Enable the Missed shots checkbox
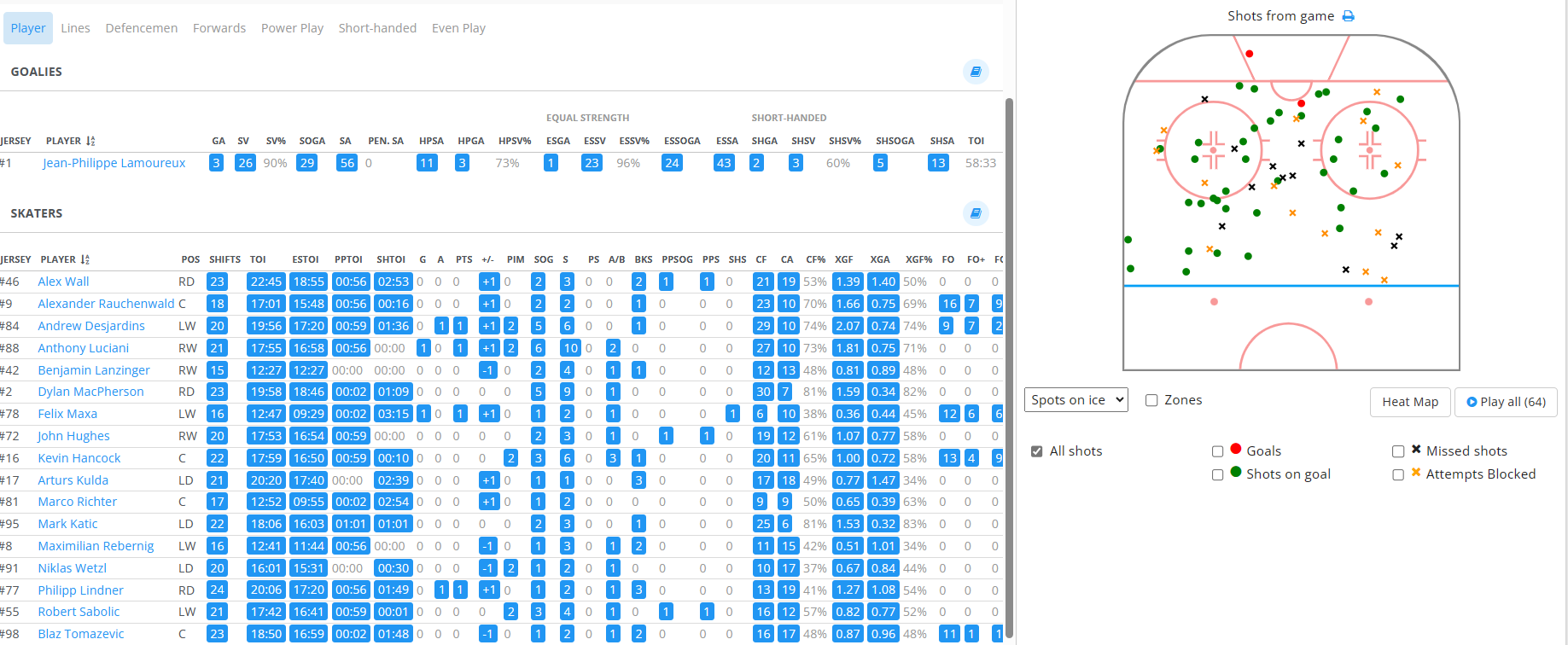This screenshot has height=645, width=1568. (1398, 451)
